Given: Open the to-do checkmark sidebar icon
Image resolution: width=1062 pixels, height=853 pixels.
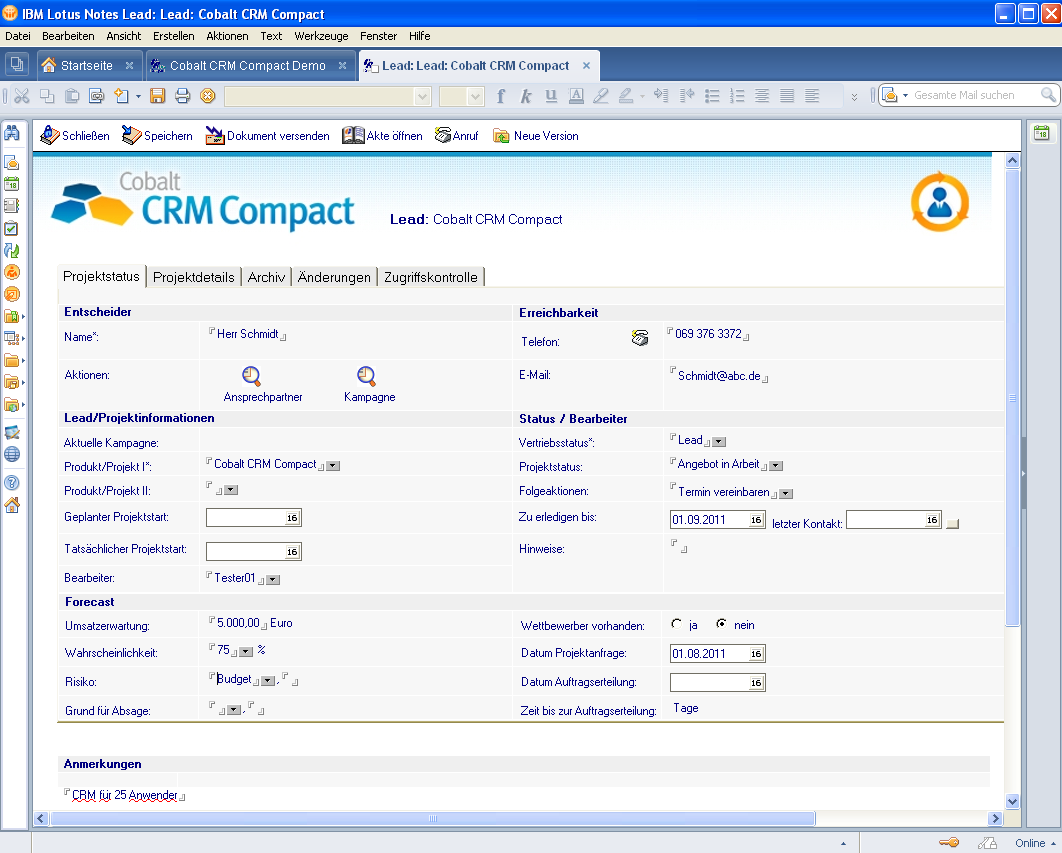Looking at the screenshot, I should pos(12,228).
